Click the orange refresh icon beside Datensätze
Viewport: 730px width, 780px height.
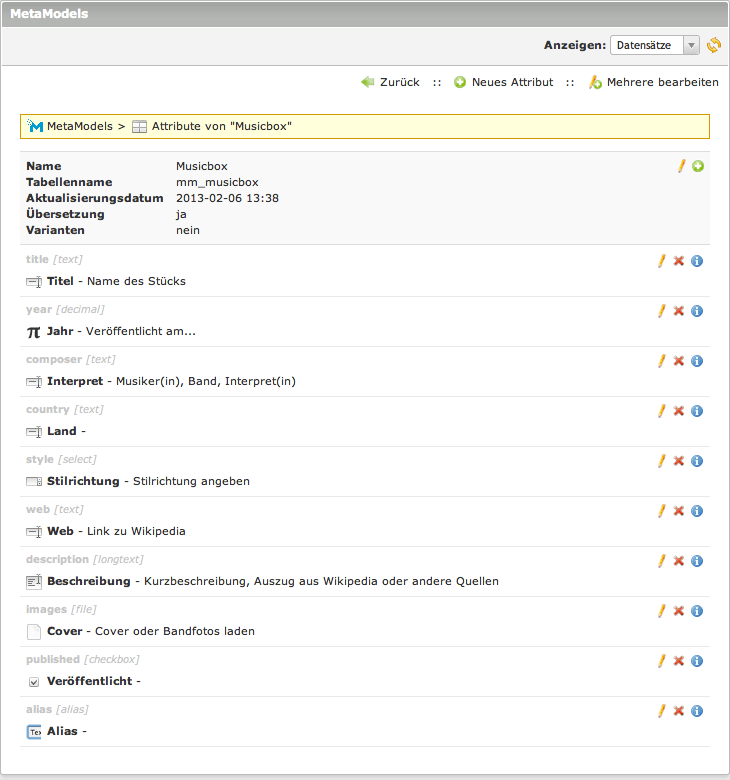click(713, 45)
